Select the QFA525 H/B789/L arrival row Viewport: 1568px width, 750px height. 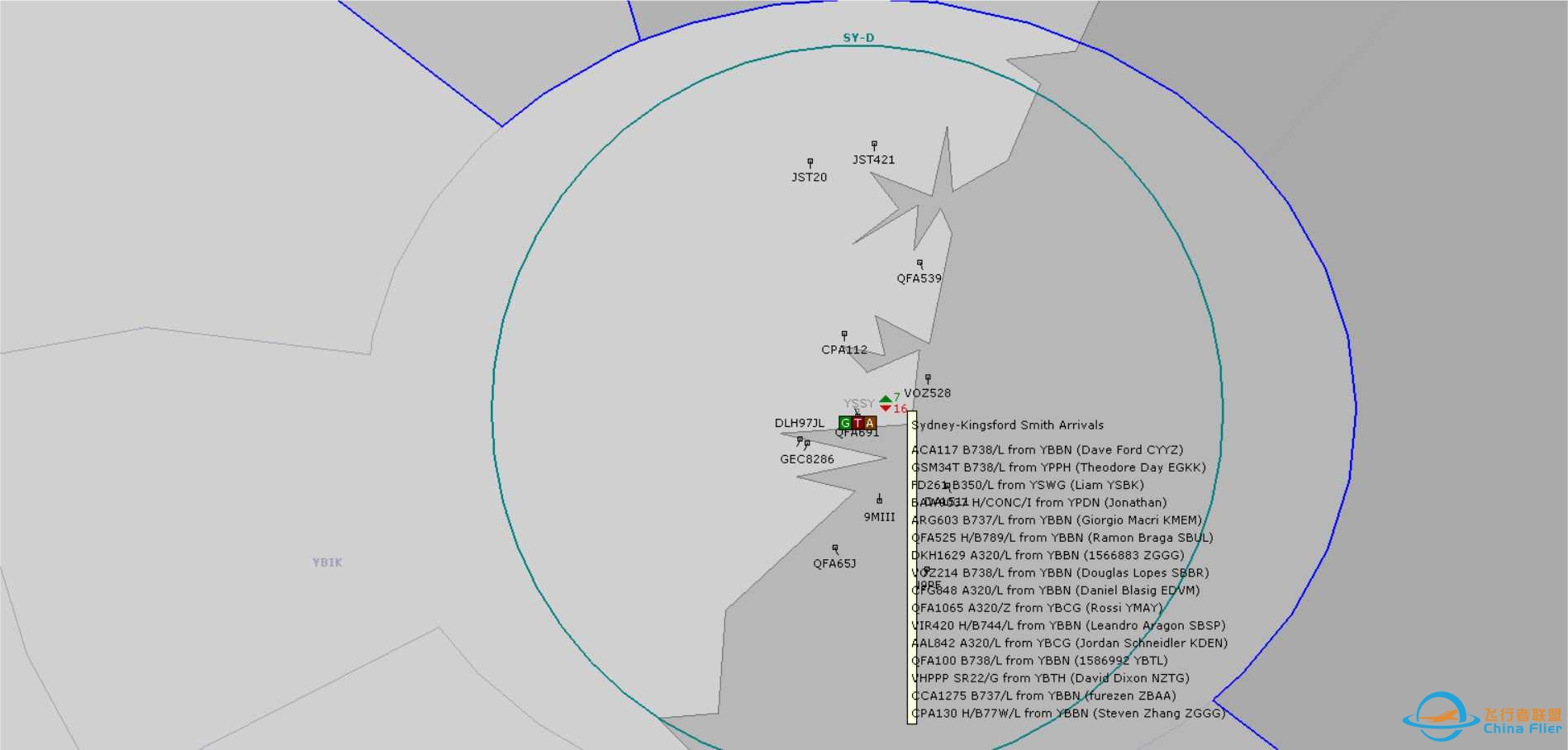1062,538
